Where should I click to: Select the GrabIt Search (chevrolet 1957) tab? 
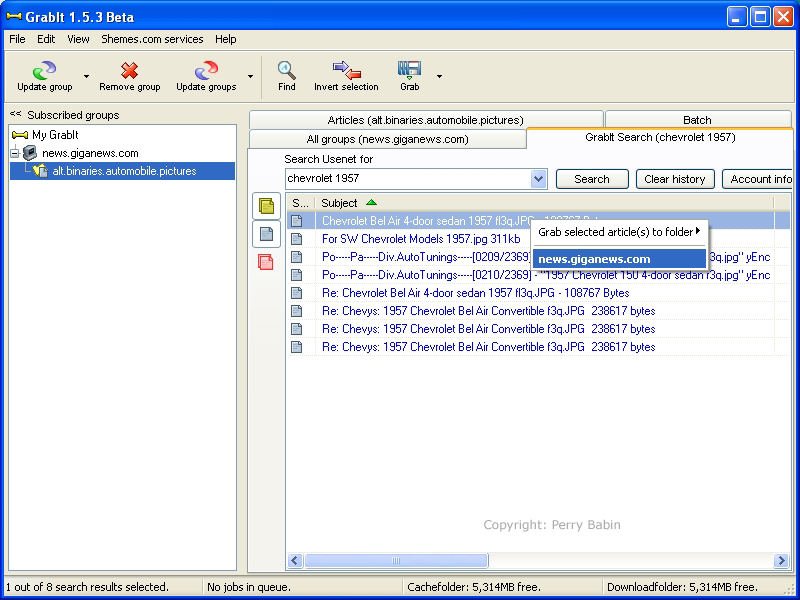[660, 137]
